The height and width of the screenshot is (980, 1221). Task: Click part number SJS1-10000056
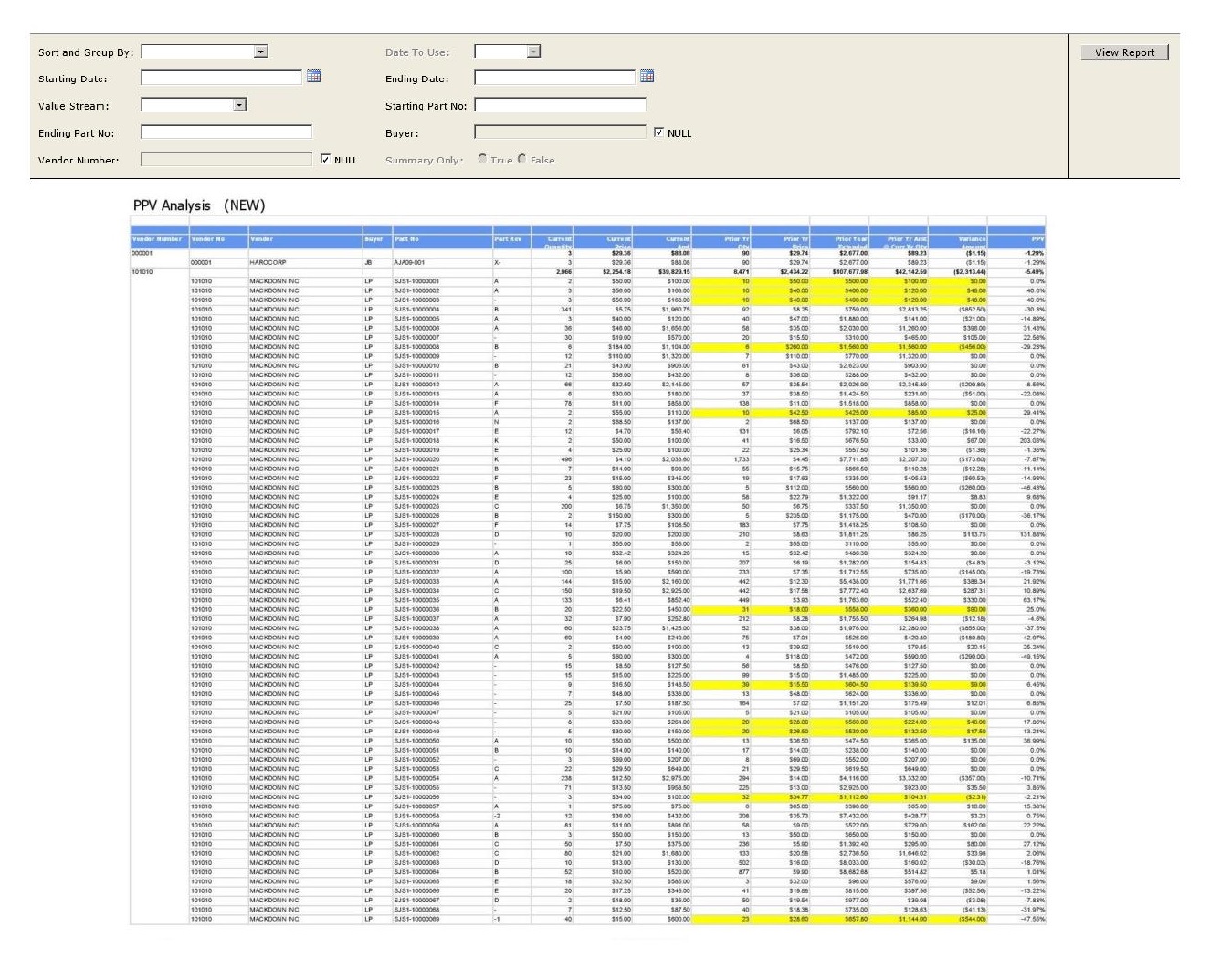click(416, 797)
